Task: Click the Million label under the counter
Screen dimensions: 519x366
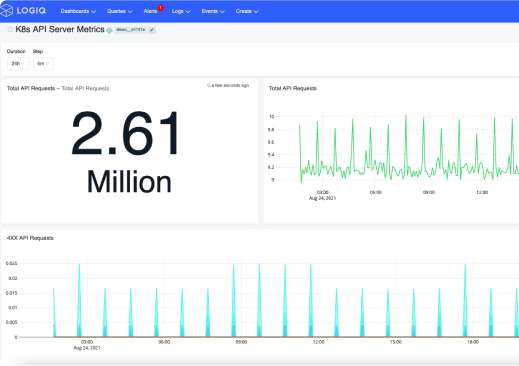Action: (x=129, y=182)
